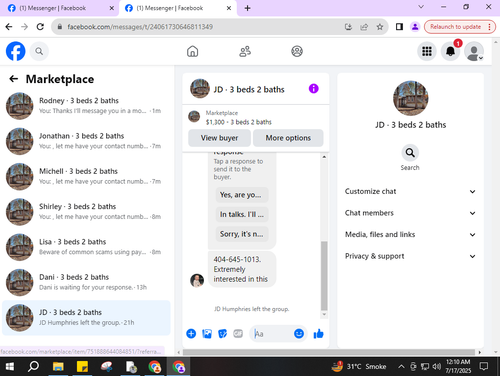This screenshot has width=500, height=376.
Task: Open the volume control in system tray
Action: point(436,367)
